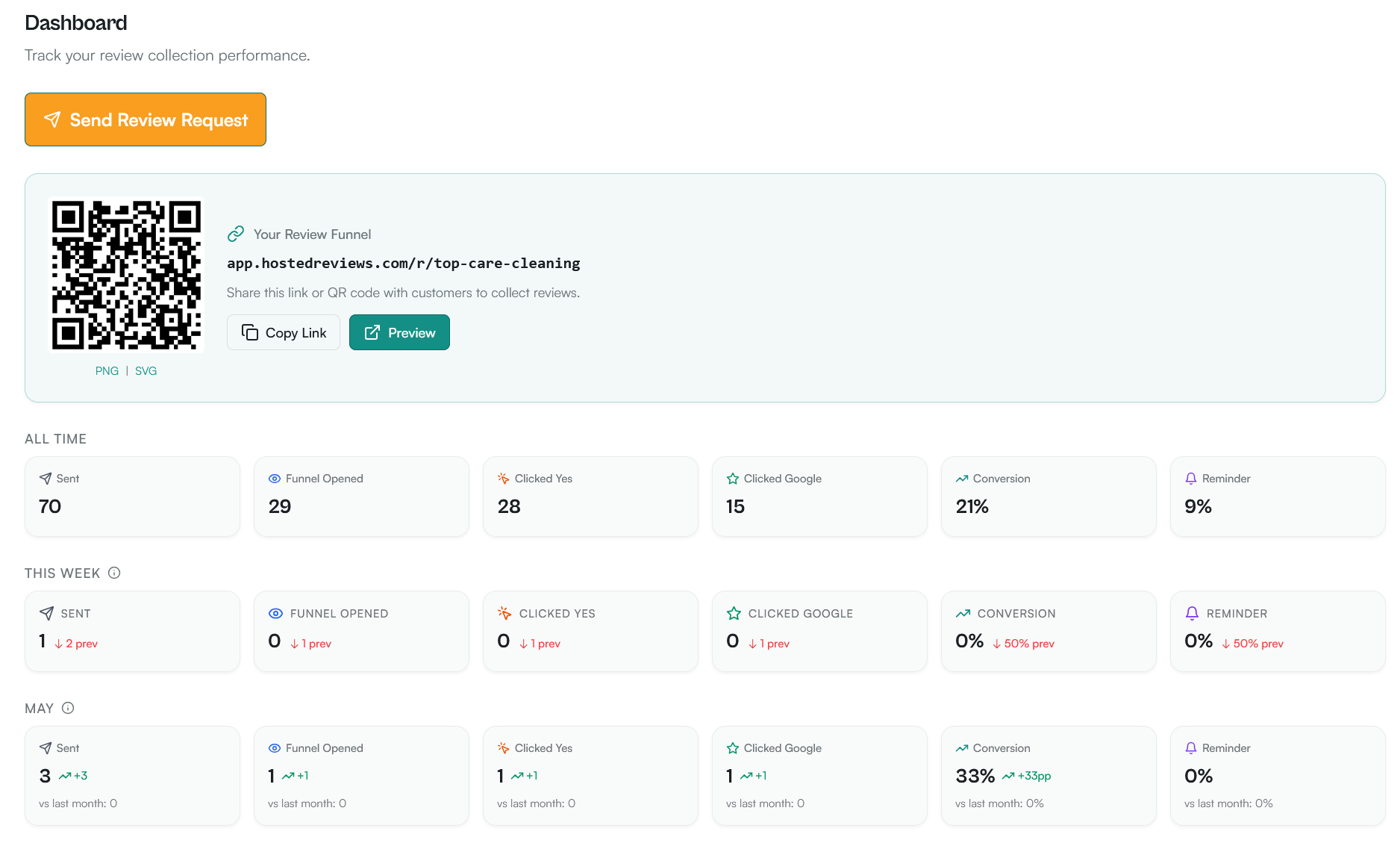Click the eye icon on This Week FUNNEL OPENED
The image size is (1400, 849).
point(275,613)
